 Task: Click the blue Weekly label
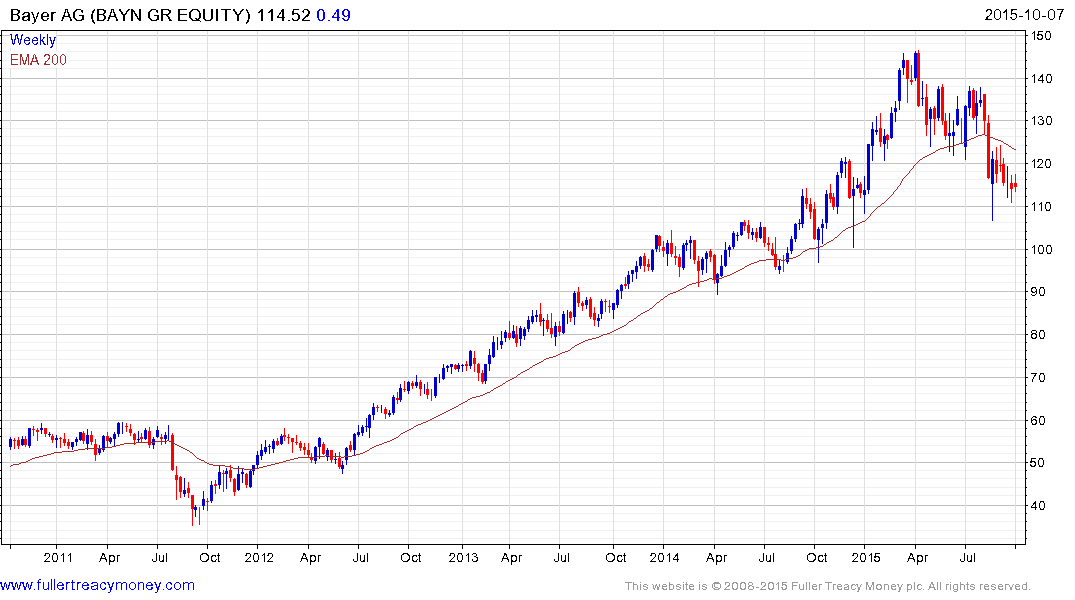(x=33, y=40)
